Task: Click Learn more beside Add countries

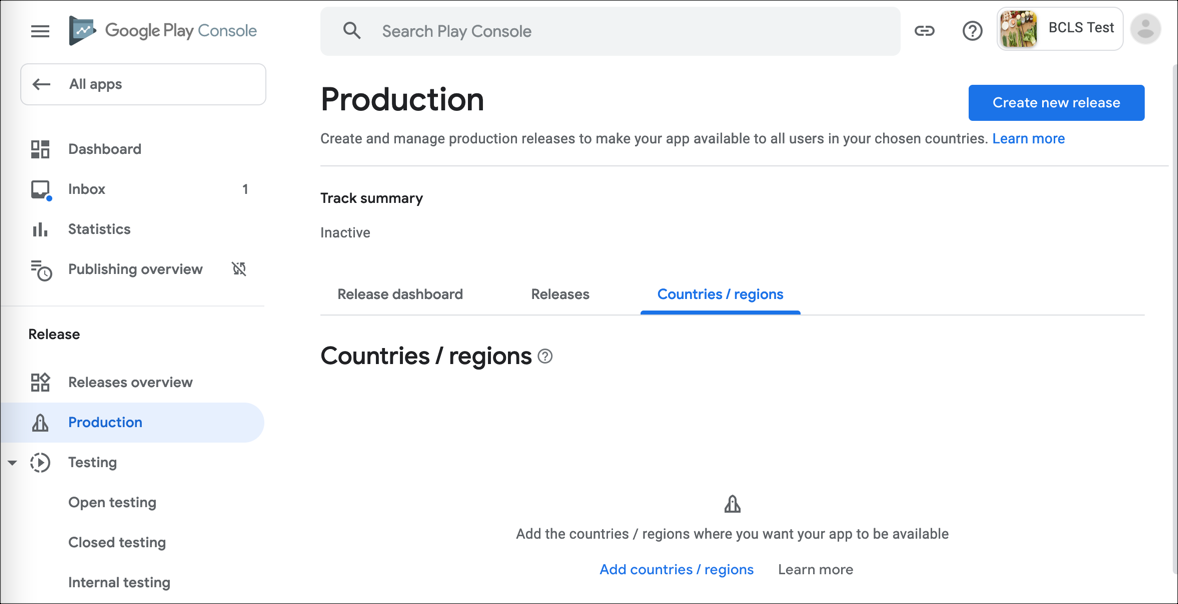Action: click(x=815, y=569)
